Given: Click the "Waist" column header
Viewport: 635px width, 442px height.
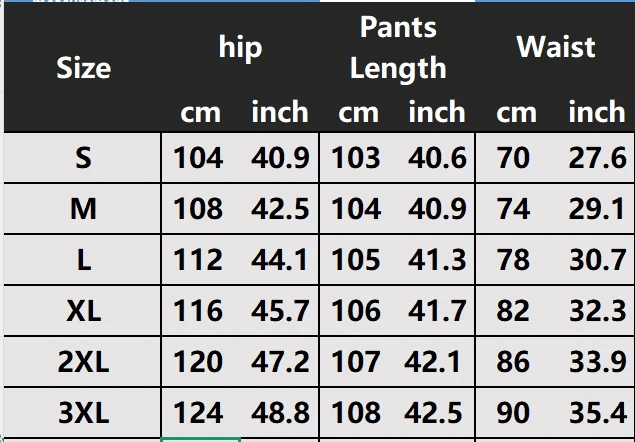Looking at the screenshot, I should pyautogui.click(x=556, y=47).
